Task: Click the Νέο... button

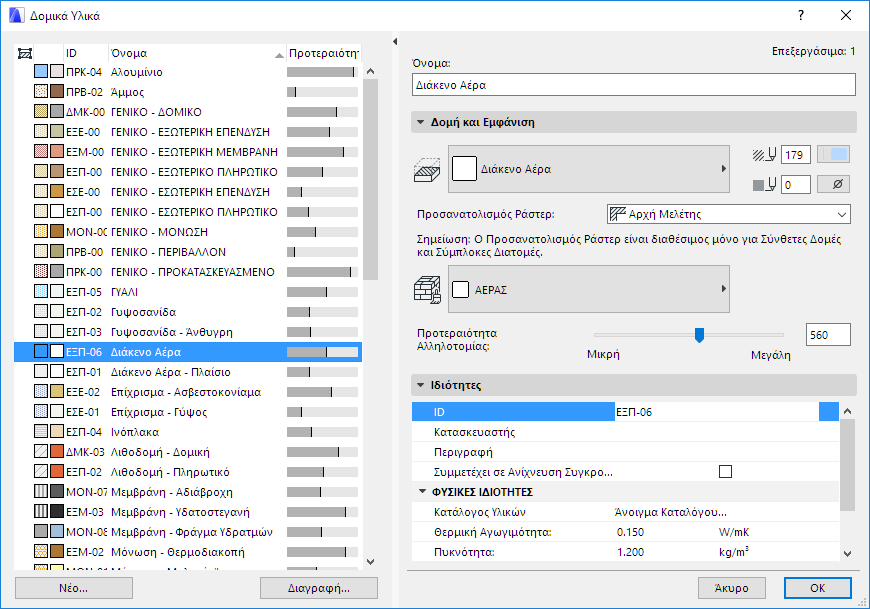Action: (x=74, y=588)
